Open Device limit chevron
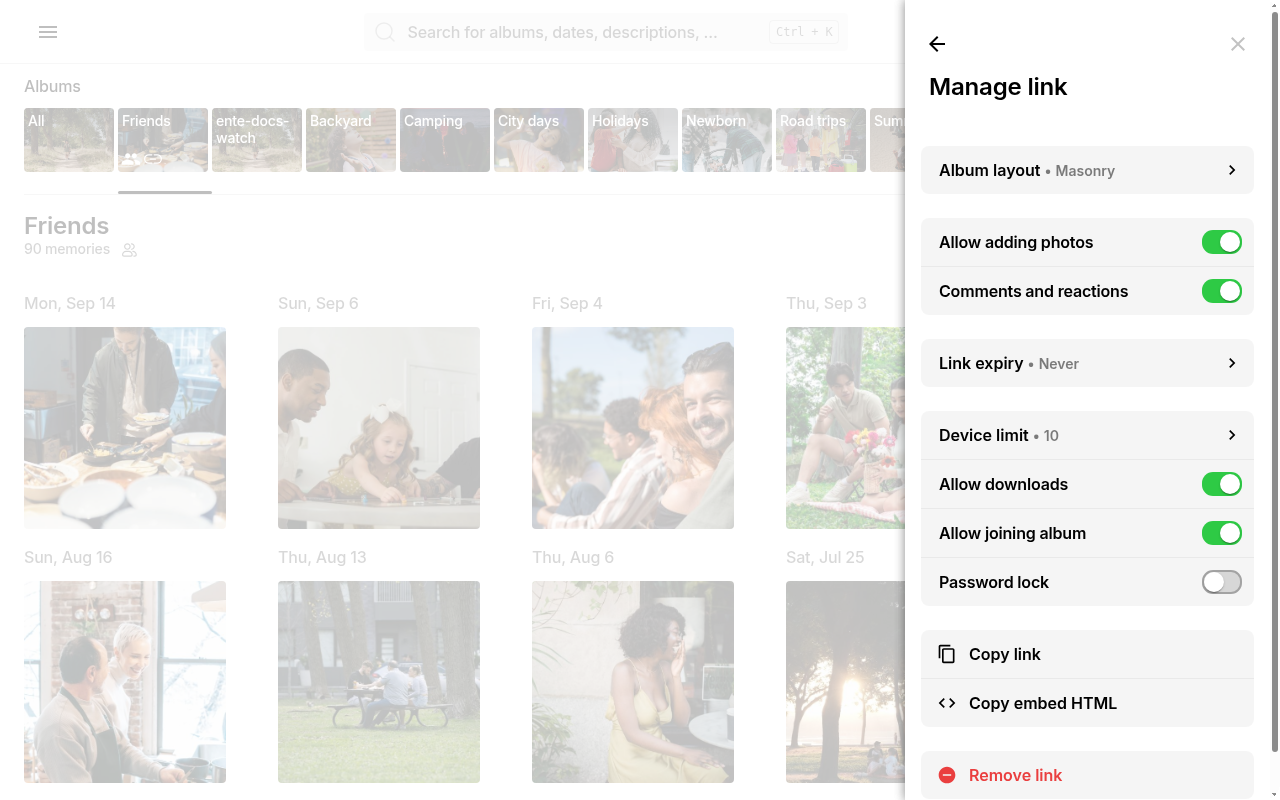This screenshot has height=800, width=1280. point(1232,435)
